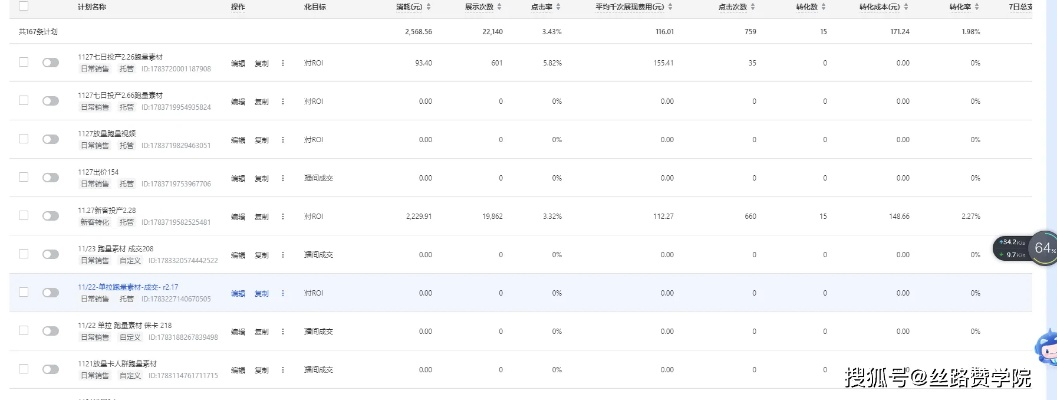This screenshot has width=1057, height=400.
Task: Click summary conversion cost 171.24
Action: [x=900, y=32]
